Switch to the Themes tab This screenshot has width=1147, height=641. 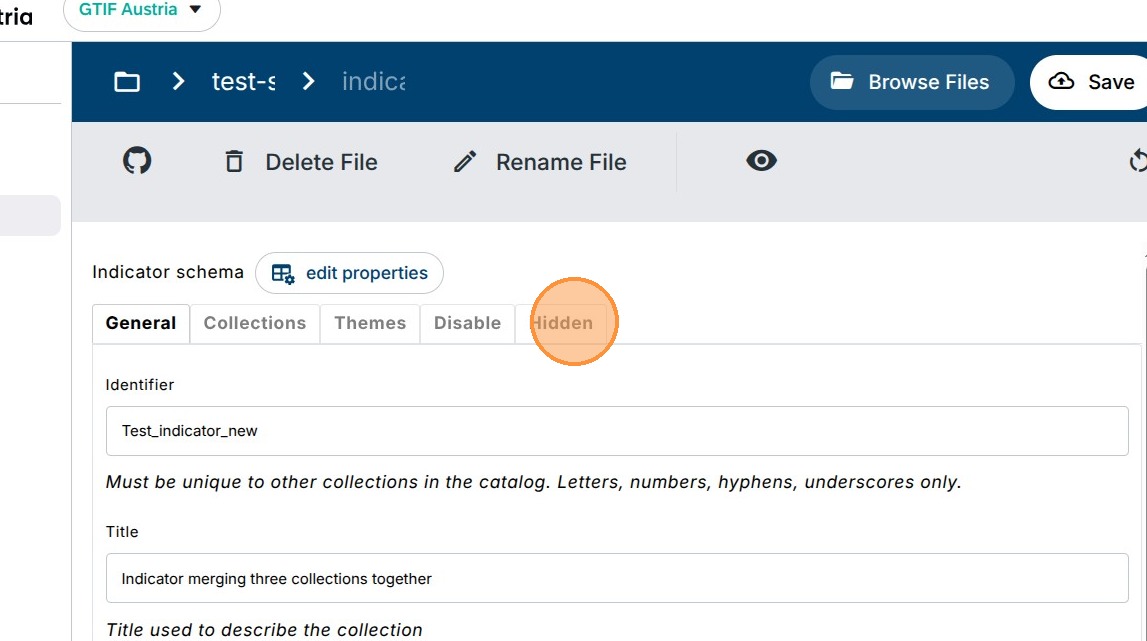(370, 323)
